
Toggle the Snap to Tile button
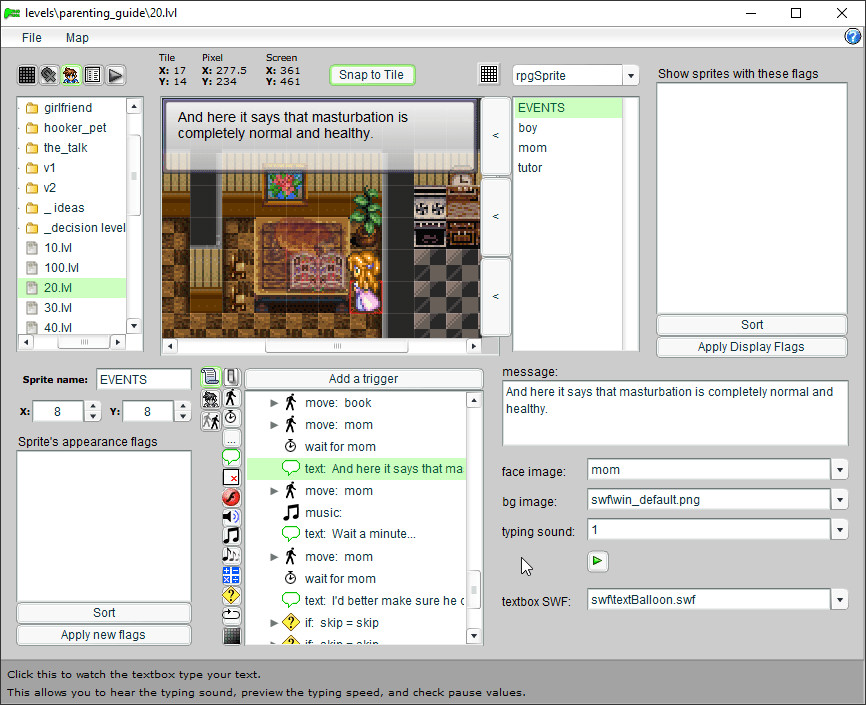coord(371,75)
